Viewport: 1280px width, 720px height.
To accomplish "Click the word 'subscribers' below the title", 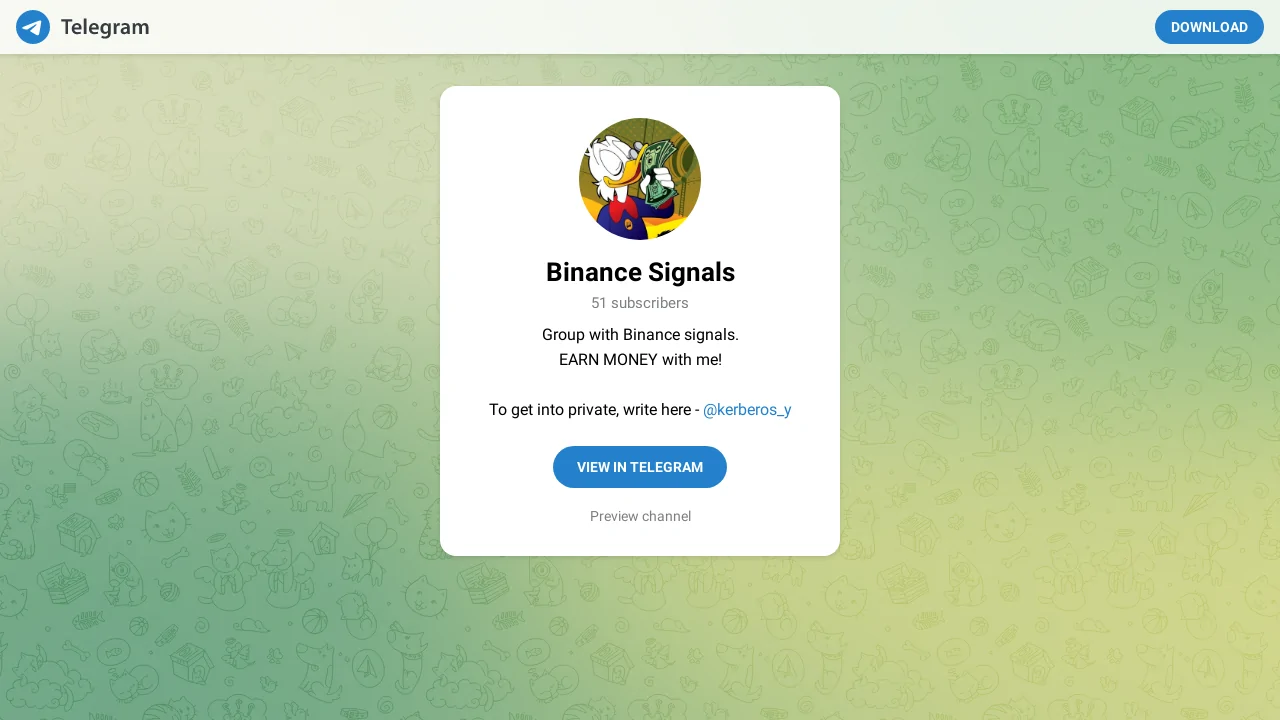I will point(650,303).
